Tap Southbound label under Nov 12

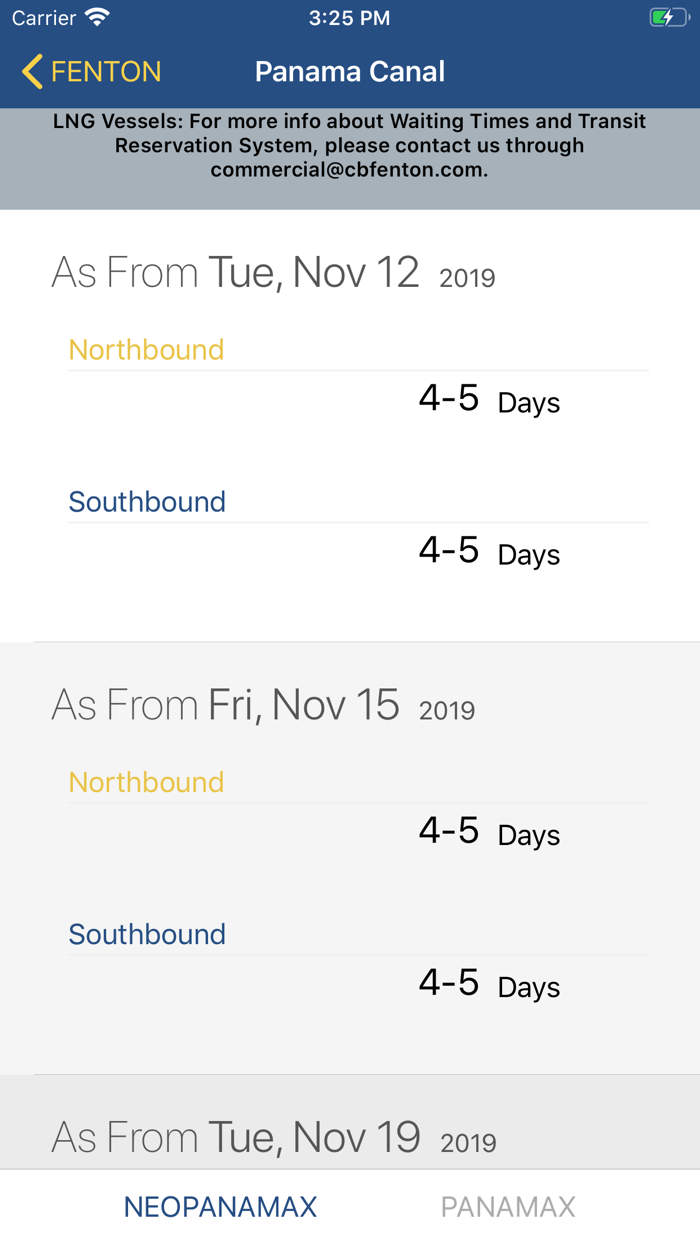(x=147, y=502)
